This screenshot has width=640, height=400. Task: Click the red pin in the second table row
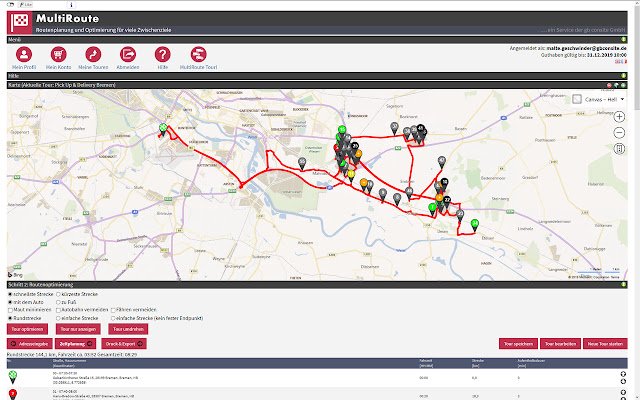[x=13, y=395]
